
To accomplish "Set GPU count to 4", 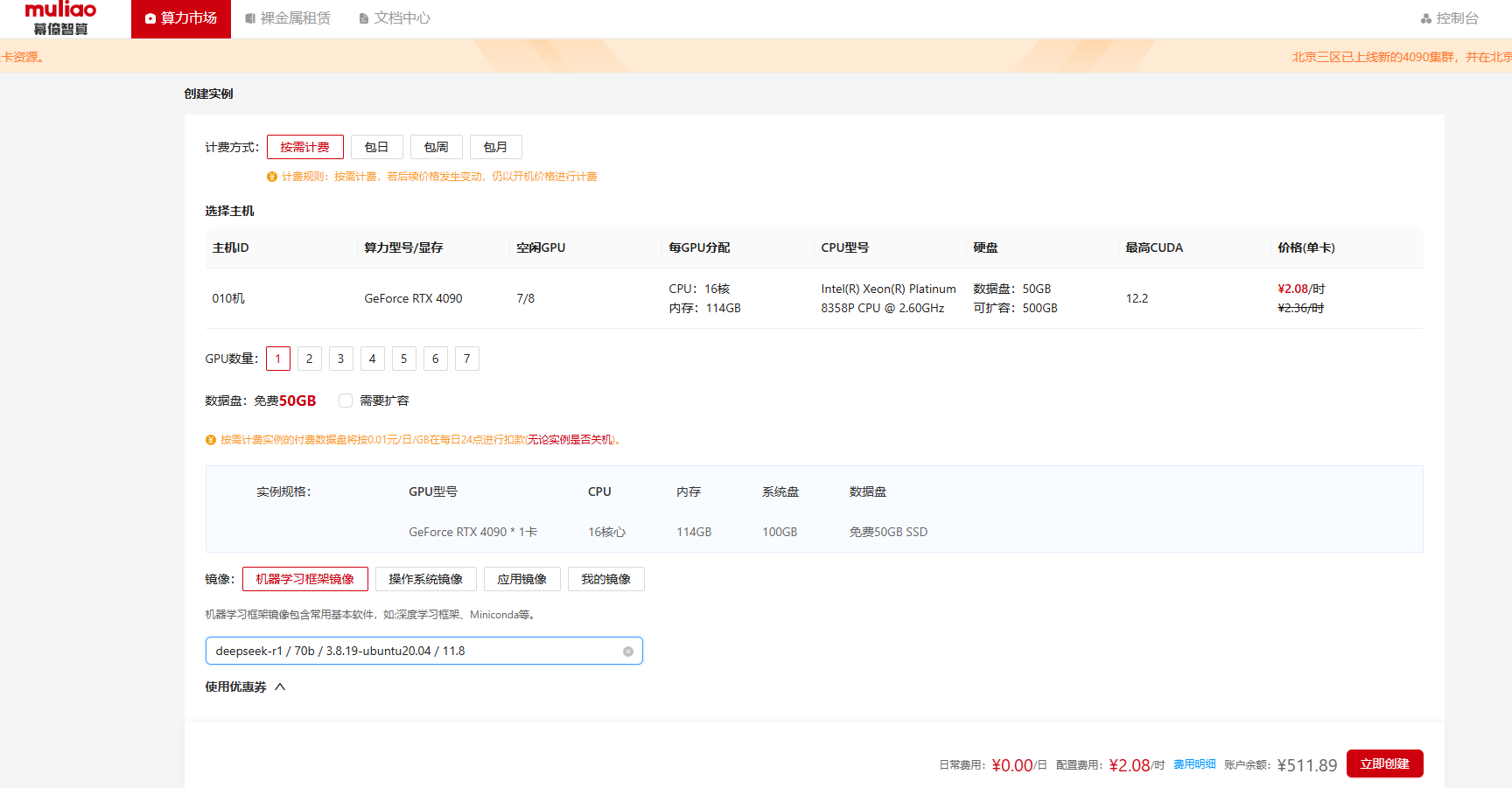I will pos(373,359).
